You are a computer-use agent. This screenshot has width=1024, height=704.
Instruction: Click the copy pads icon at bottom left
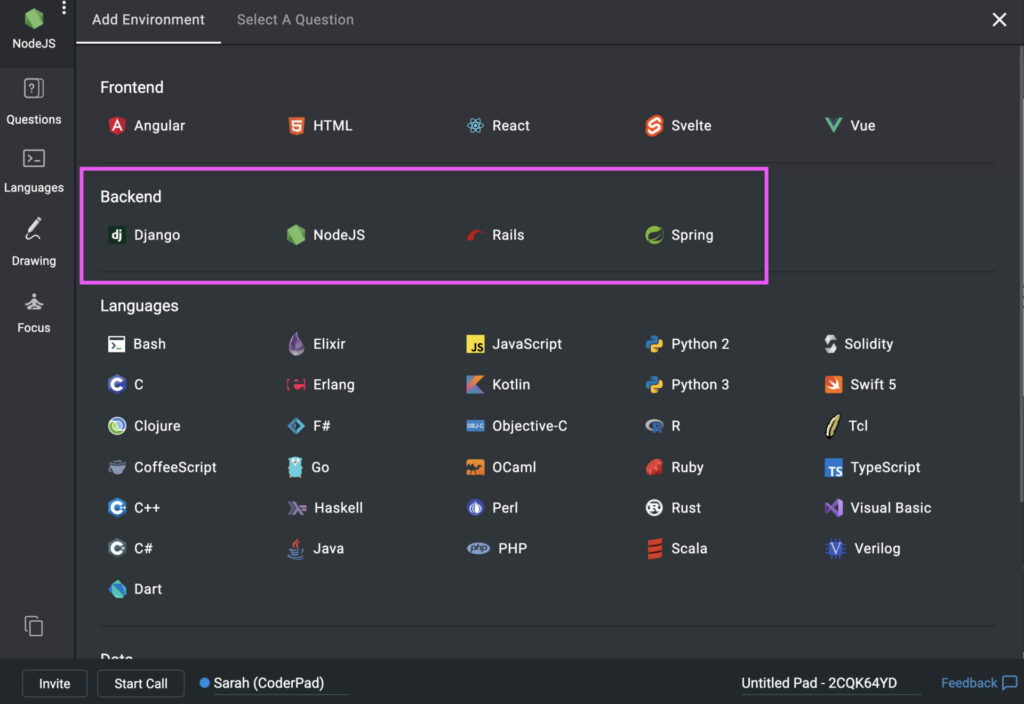click(34, 626)
